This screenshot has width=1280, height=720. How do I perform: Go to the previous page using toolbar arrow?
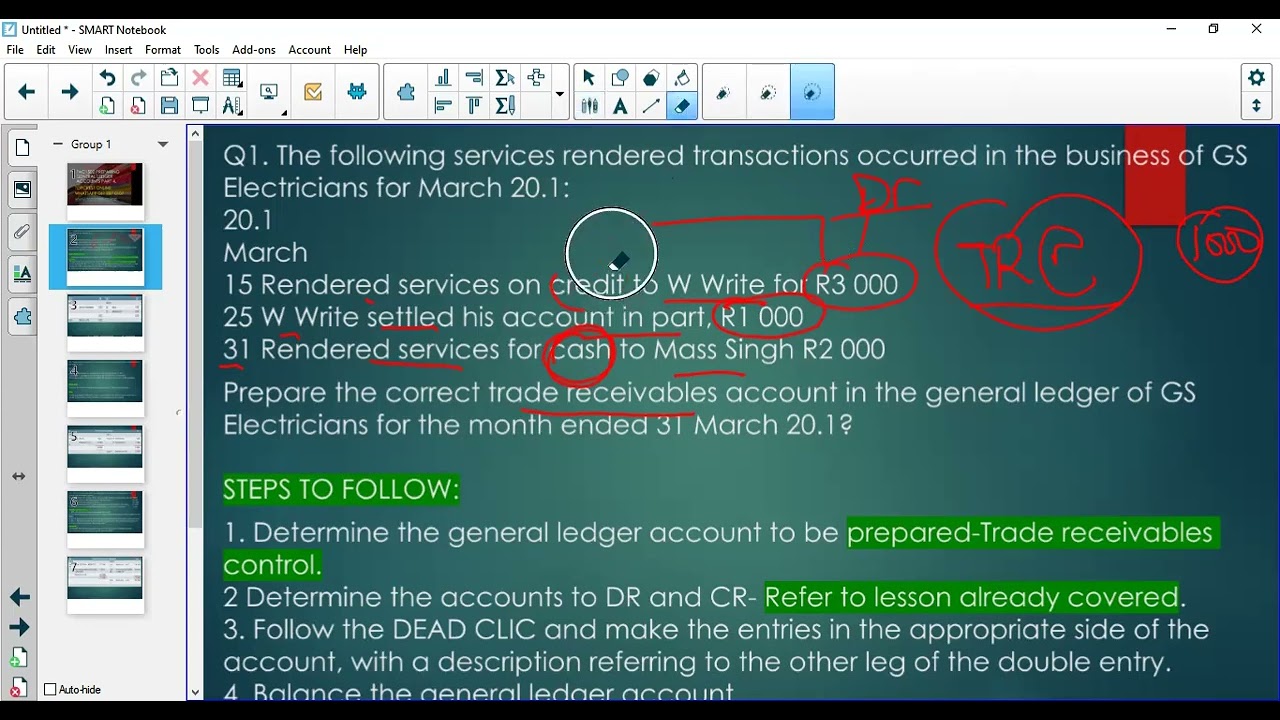coord(27,92)
